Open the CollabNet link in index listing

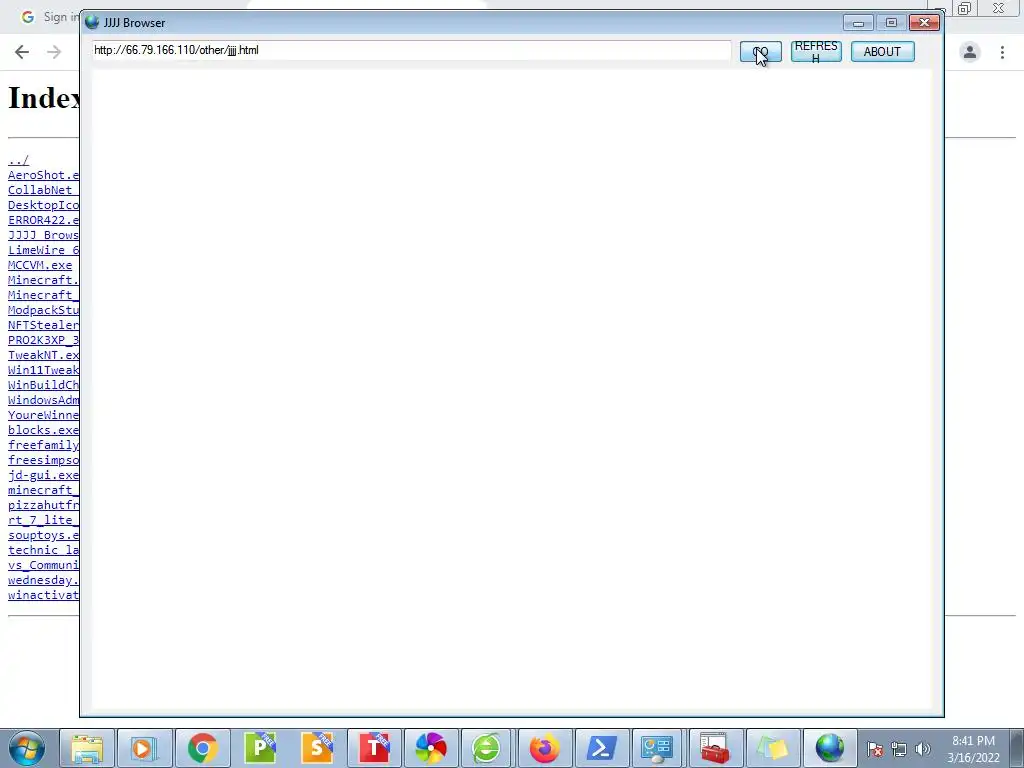[x=43, y=190]
